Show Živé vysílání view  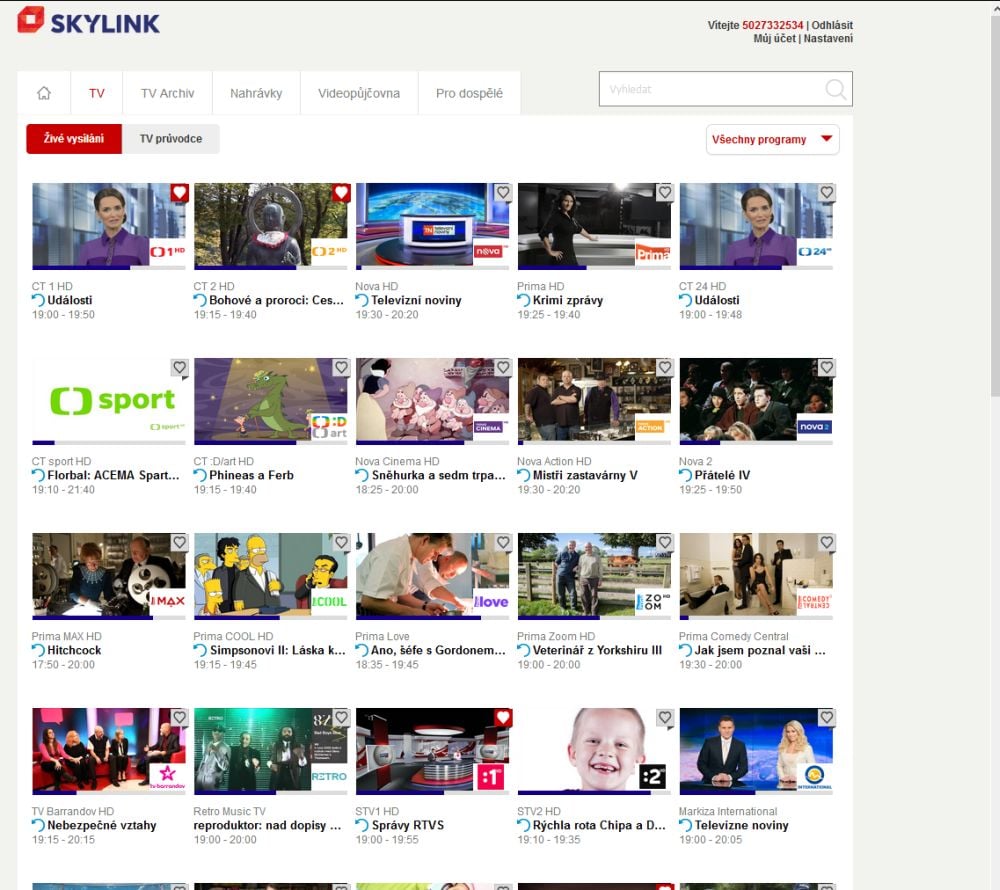(74, 139)
